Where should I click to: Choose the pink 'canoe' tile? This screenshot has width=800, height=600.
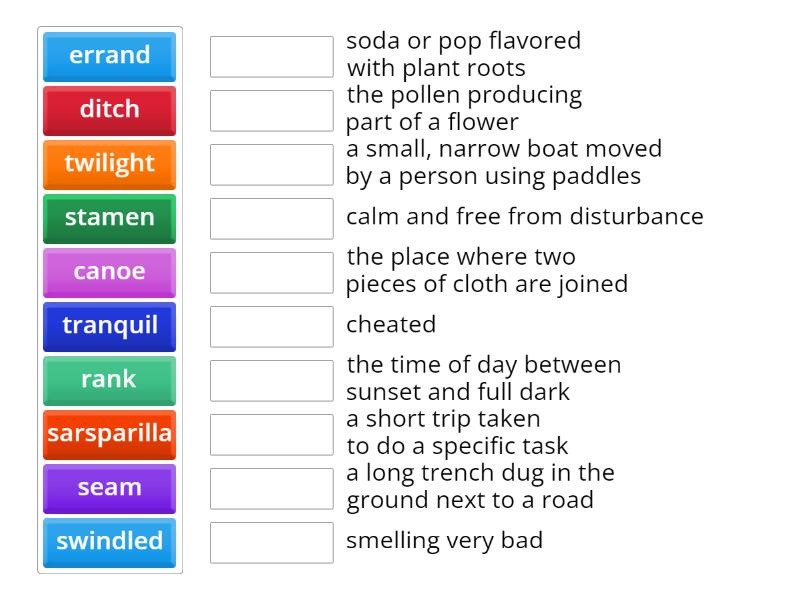(109, 272)
